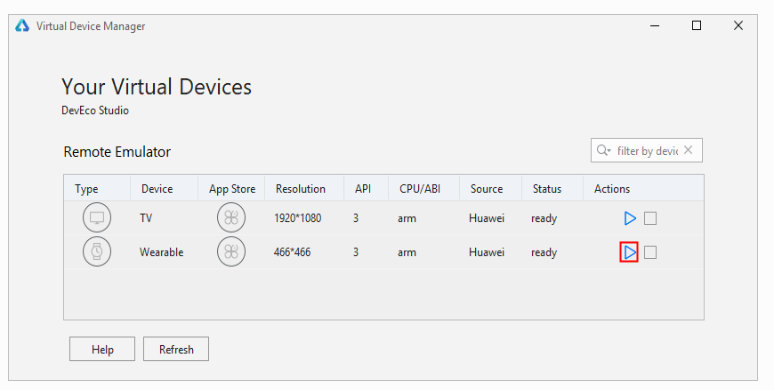Viewport: 774px width, 390px height.
Task: Close the Virtual Device Manager window
Action: click(x=738, y=26)
